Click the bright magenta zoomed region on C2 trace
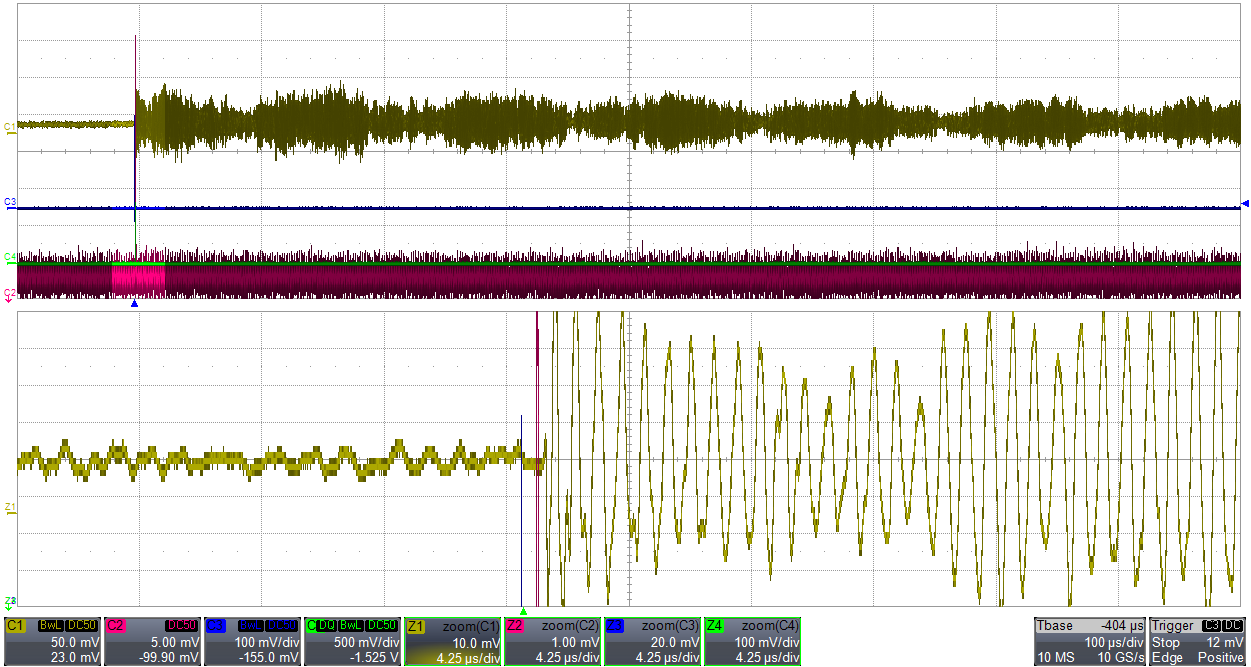The width and height of the screenshot is (1251, 667). click(139, 280)
